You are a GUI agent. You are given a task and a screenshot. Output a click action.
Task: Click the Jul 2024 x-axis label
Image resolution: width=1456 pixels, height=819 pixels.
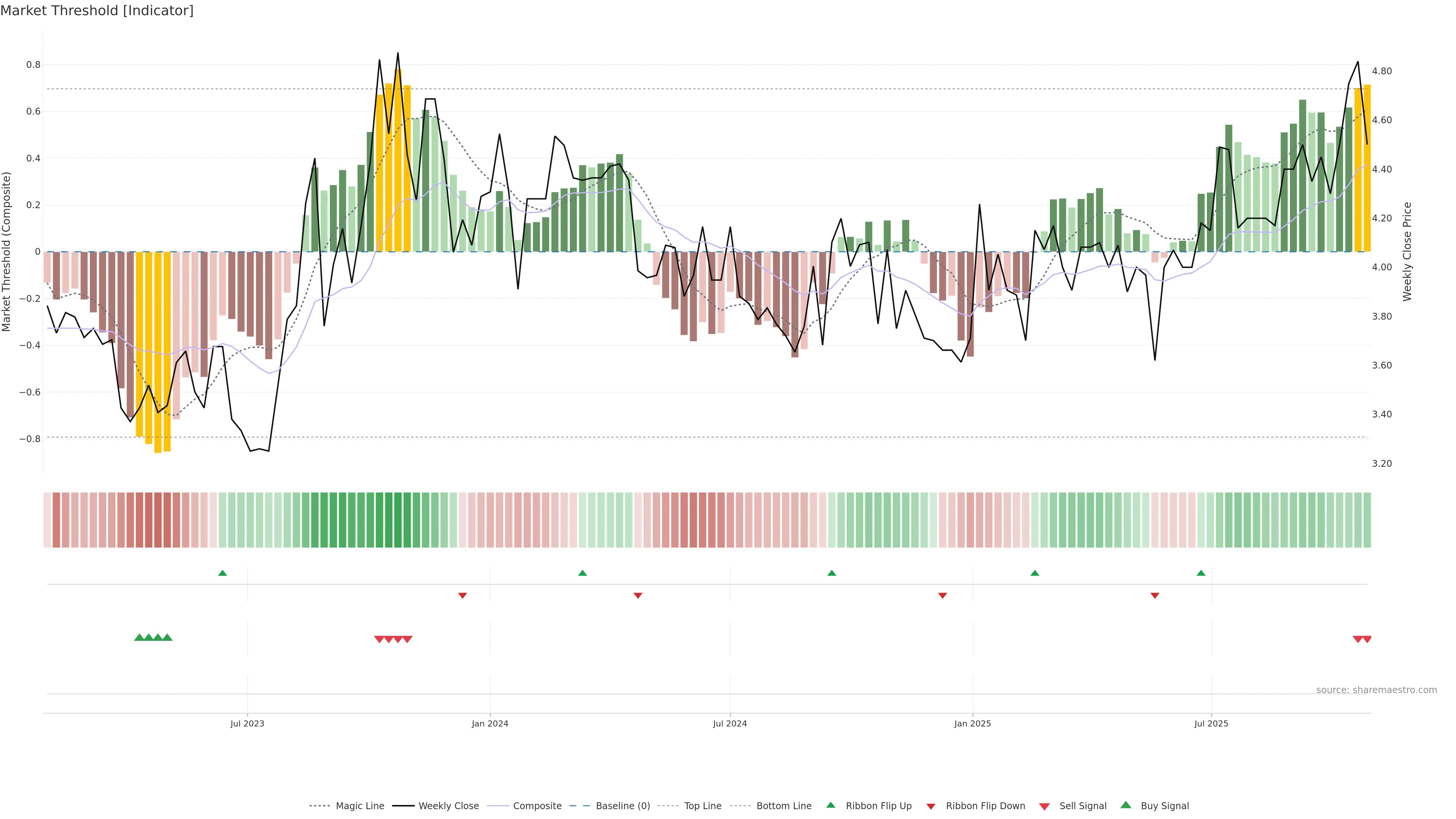click(730, 723)
